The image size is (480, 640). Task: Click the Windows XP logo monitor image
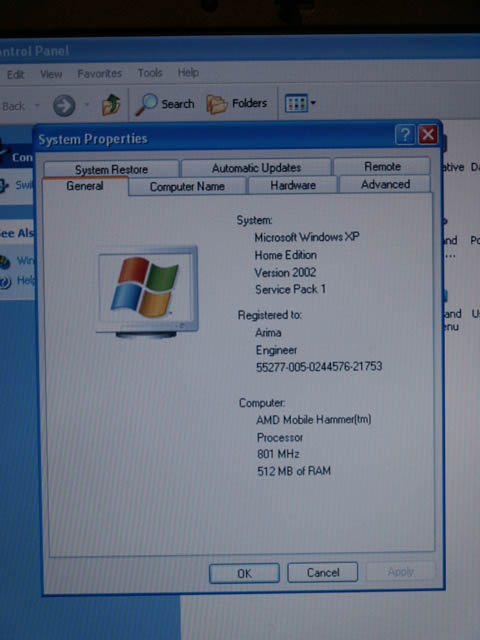tap(147, 291)
